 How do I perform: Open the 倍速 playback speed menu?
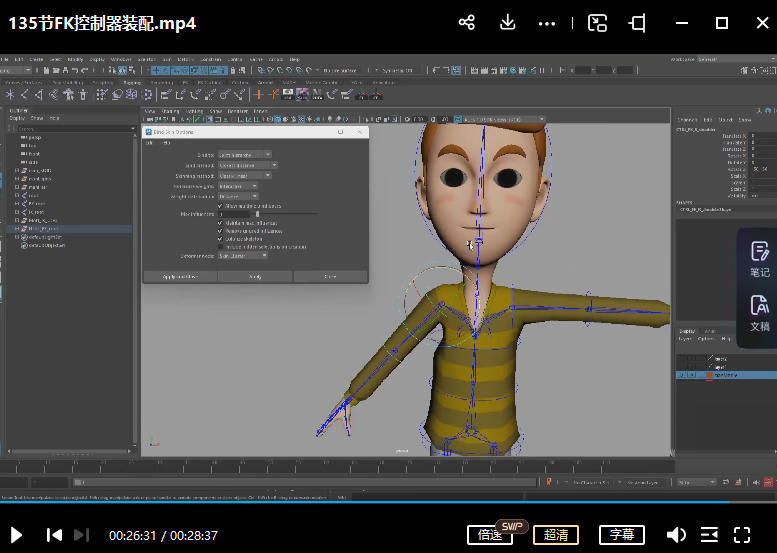point(490,535)
